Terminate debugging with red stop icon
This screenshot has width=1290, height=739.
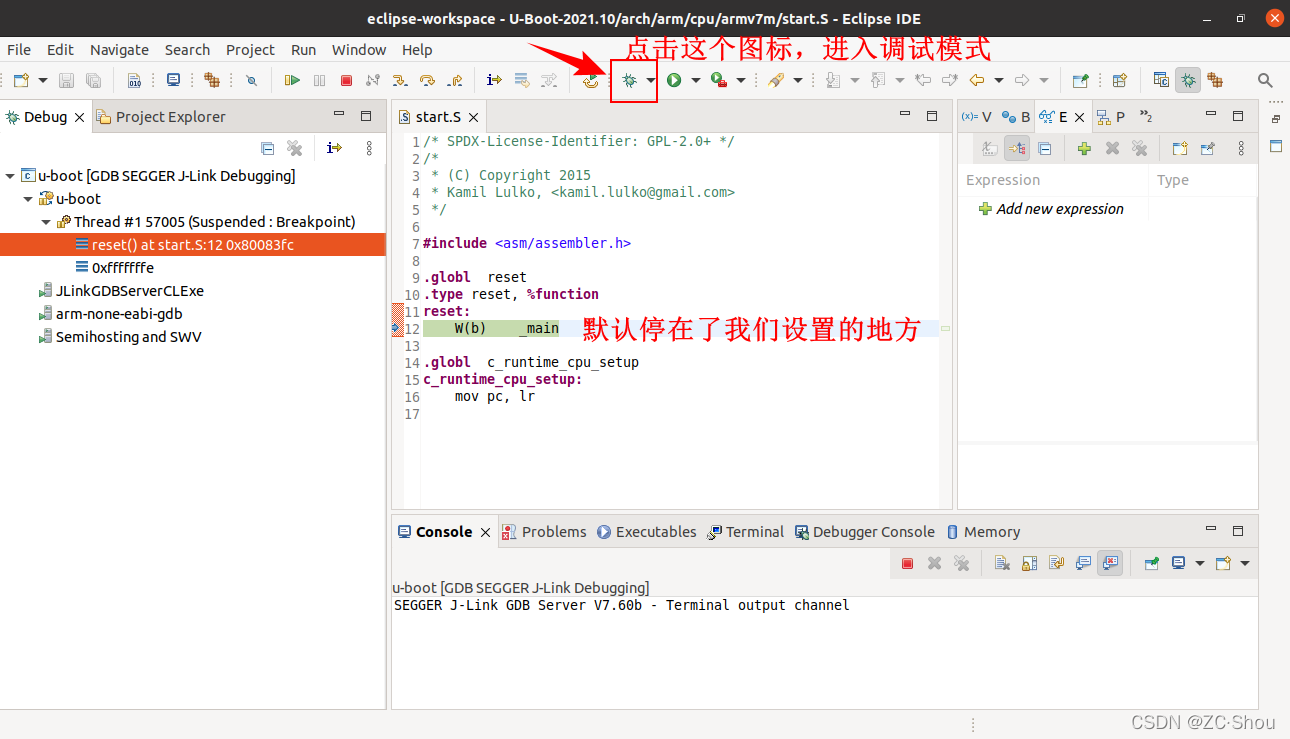tap(346, 80)
